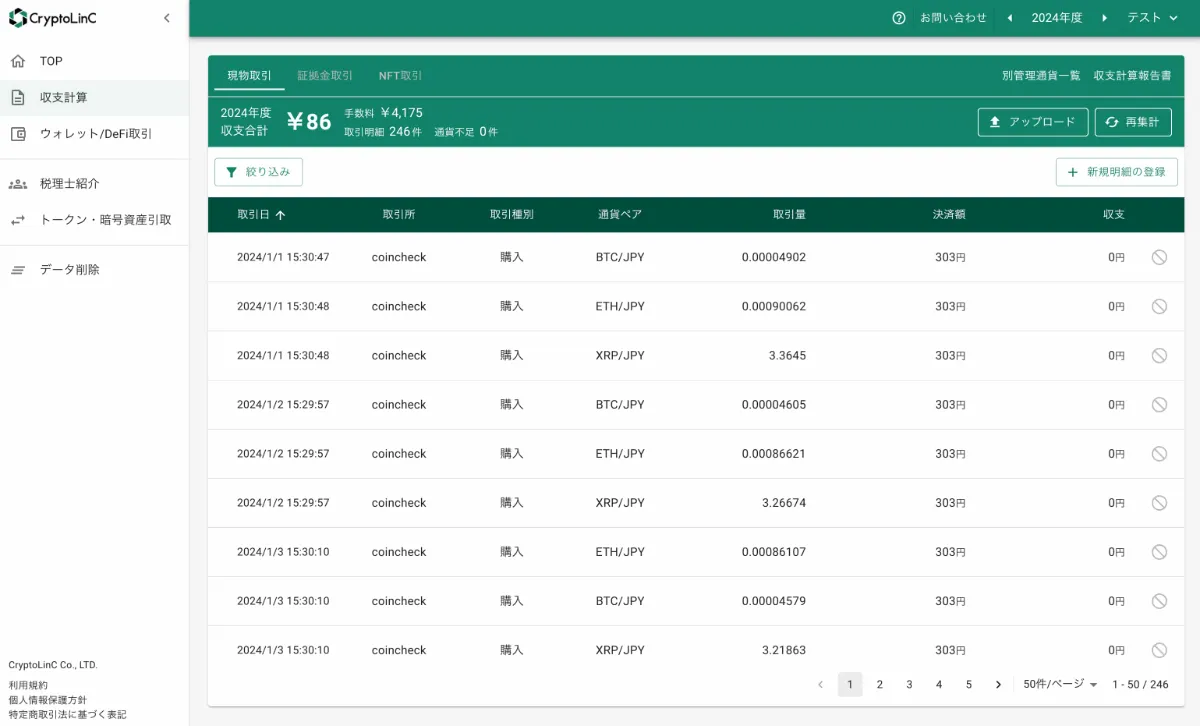This screenshot has width=1200, height=726.
Task: Click 新規明細の登録 to add a record
Action: (x=1116, y=171)
